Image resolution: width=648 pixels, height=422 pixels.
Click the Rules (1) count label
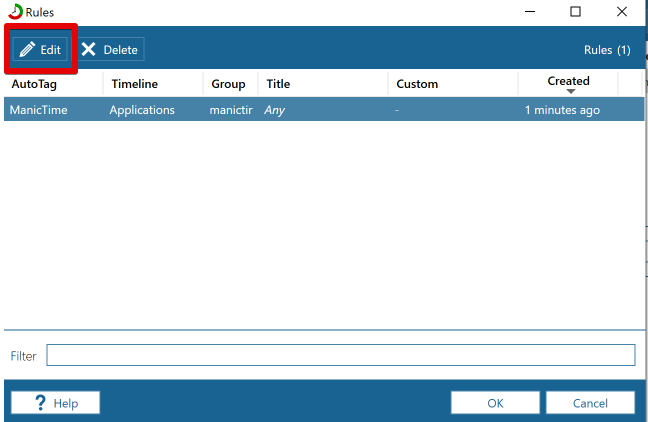click(x=607, y=50)
